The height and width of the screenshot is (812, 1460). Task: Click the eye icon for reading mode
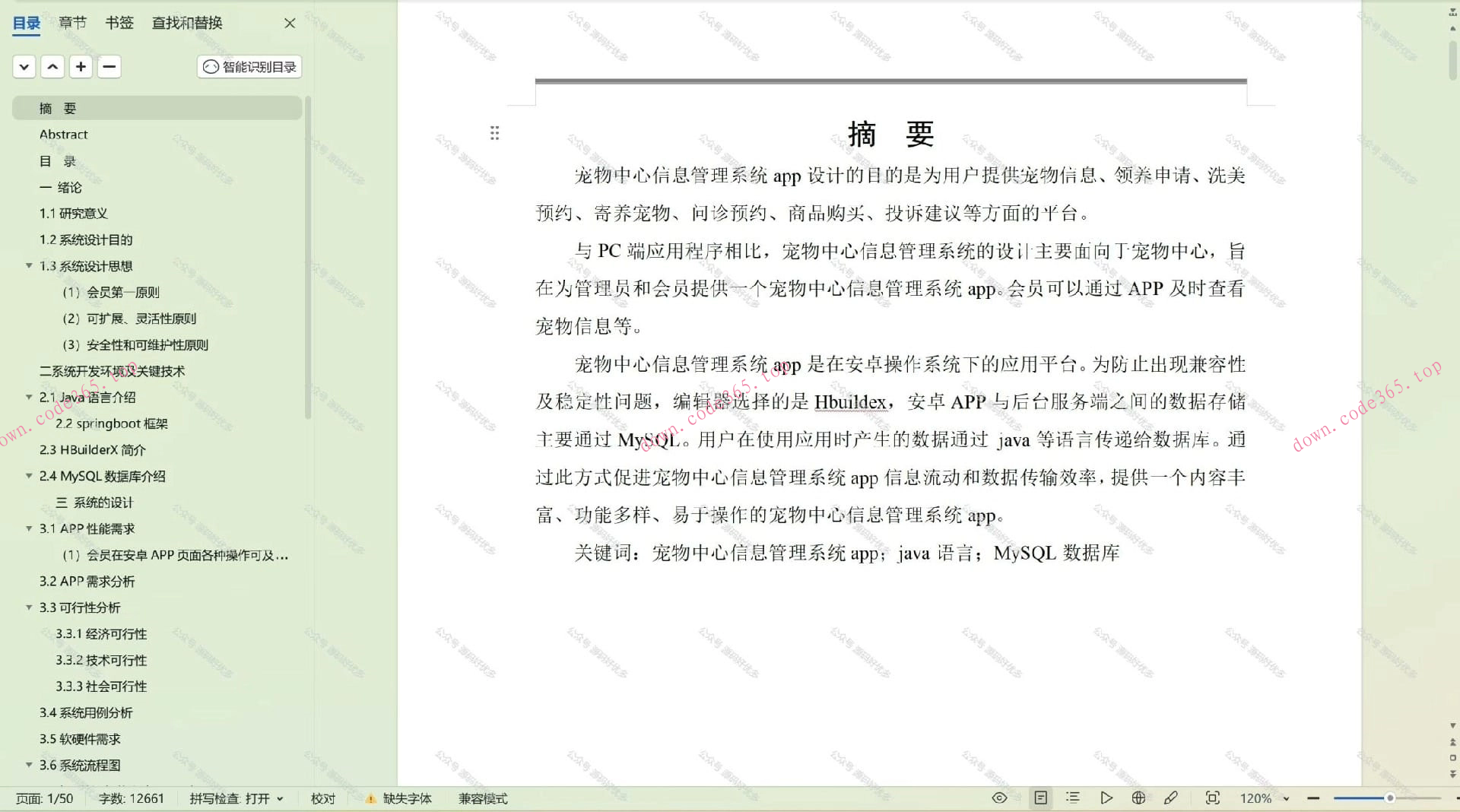point(999,798)
